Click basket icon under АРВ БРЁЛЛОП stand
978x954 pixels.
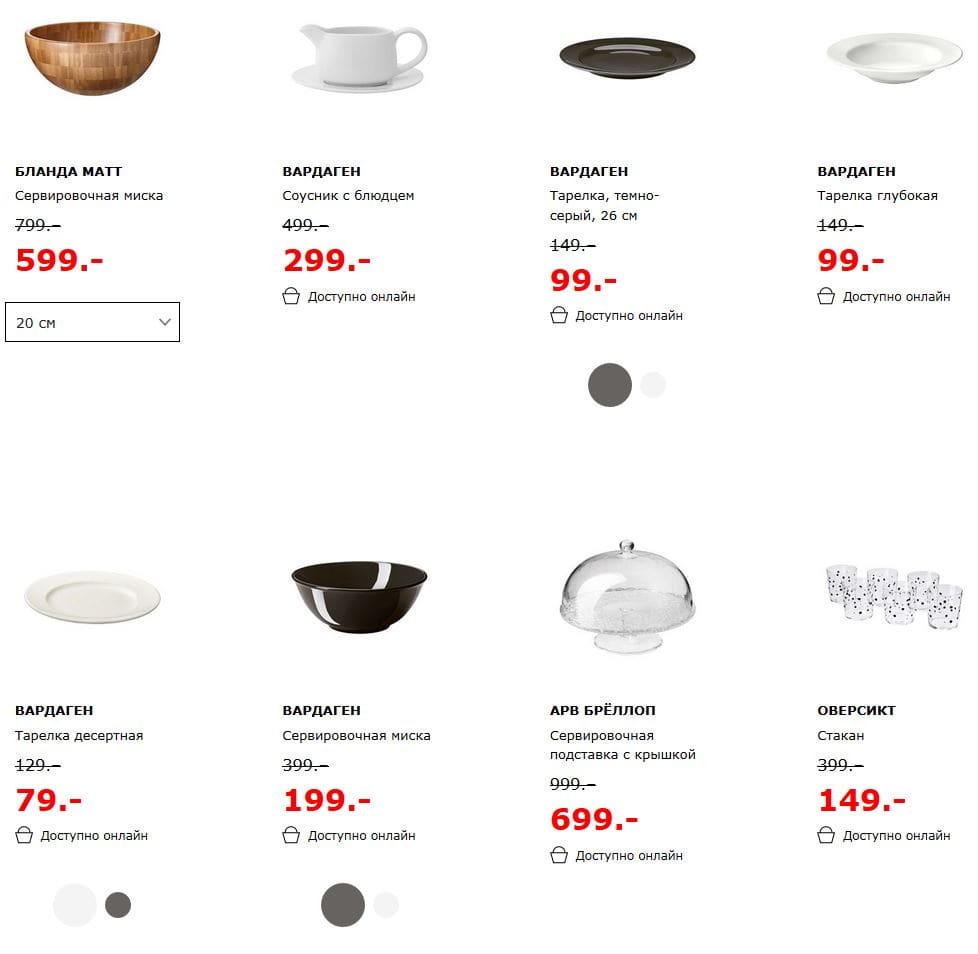[559, 855]
